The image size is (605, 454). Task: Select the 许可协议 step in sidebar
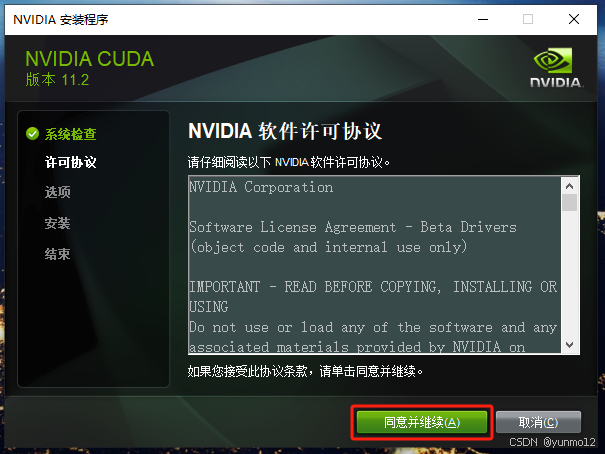71,162
